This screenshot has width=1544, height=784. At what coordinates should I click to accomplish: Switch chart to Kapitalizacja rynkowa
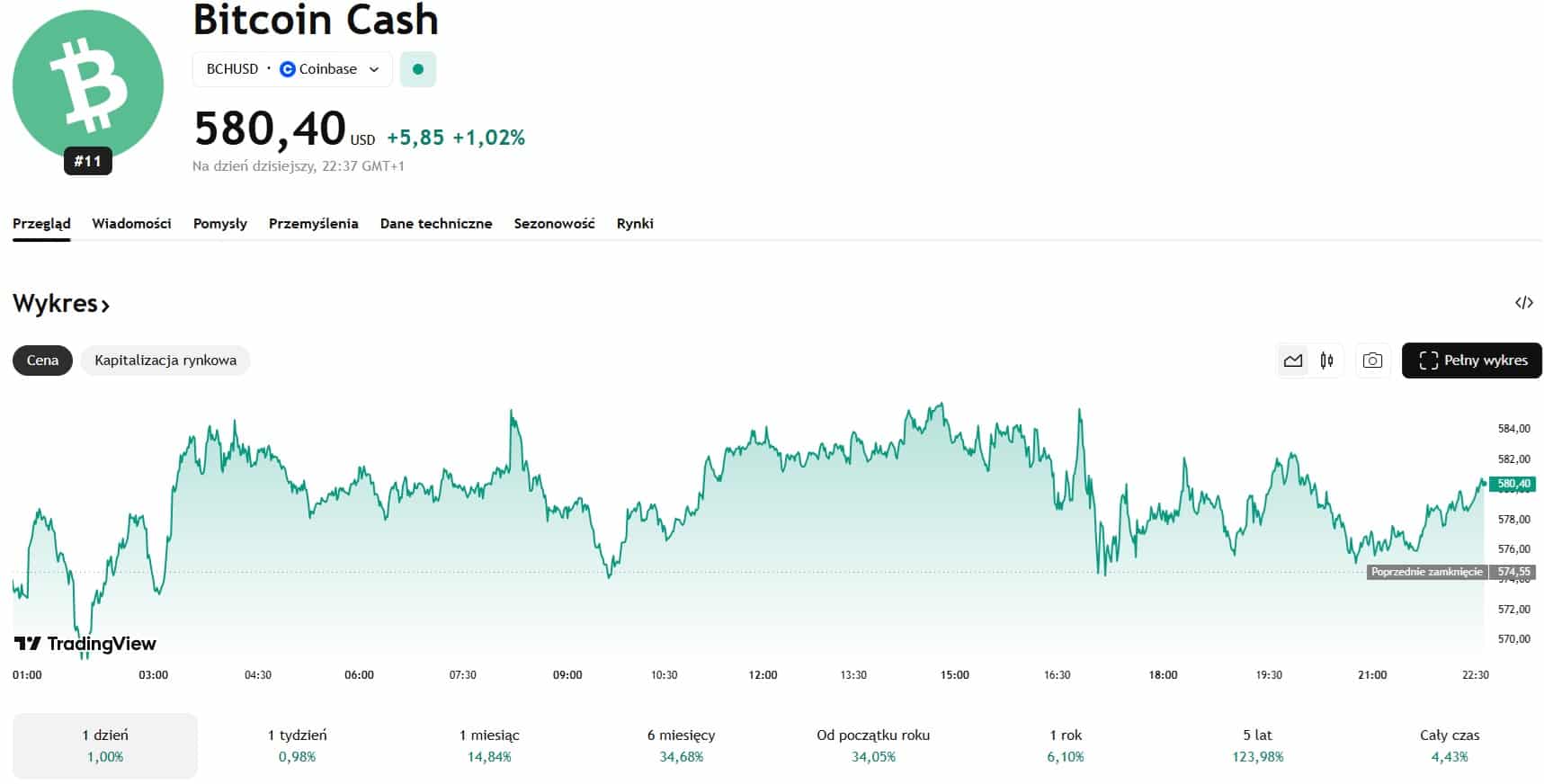coord(165,361)
